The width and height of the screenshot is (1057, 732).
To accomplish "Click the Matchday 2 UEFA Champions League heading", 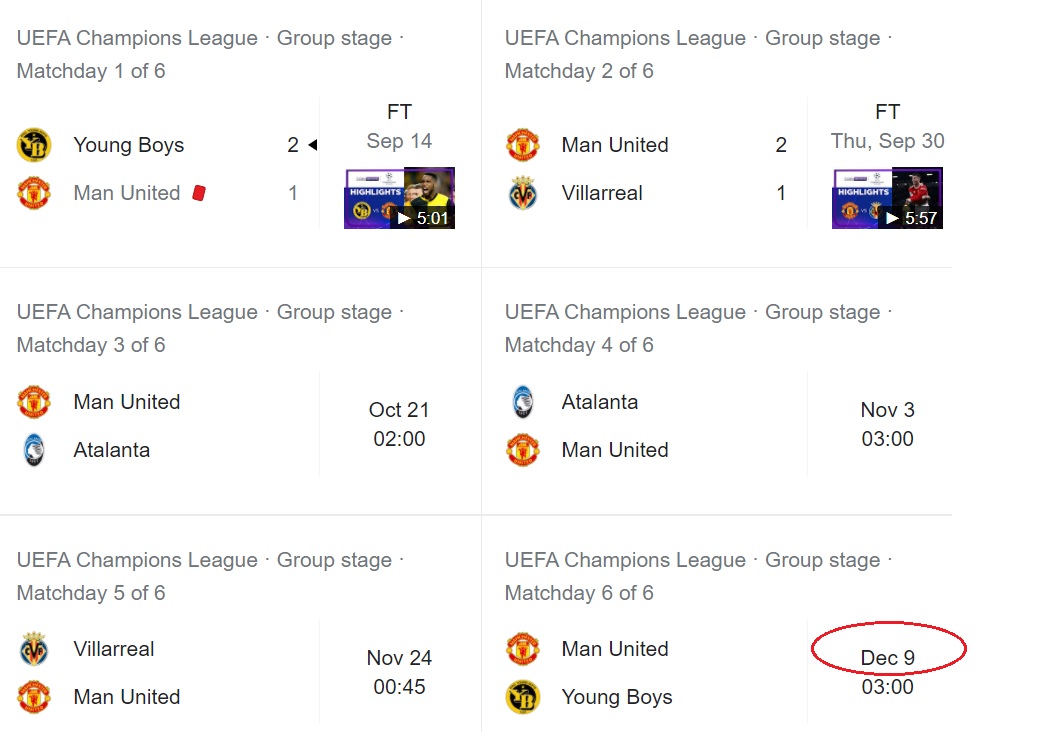I will coord(625,38).
